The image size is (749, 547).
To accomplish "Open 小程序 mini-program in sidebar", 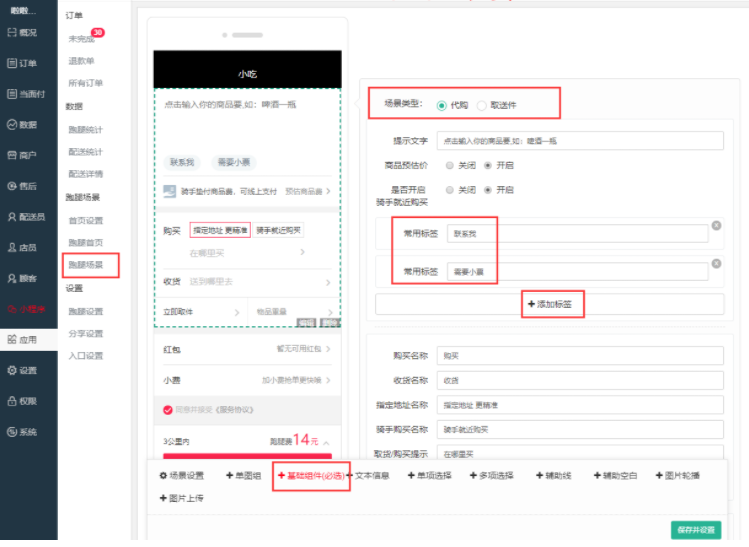I will click(x=26, y=309).
